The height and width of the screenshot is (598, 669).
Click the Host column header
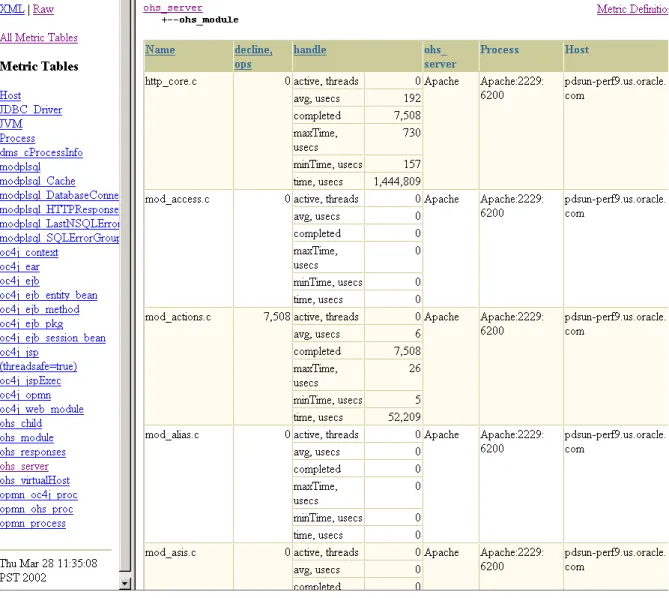(x=577, y=49)
